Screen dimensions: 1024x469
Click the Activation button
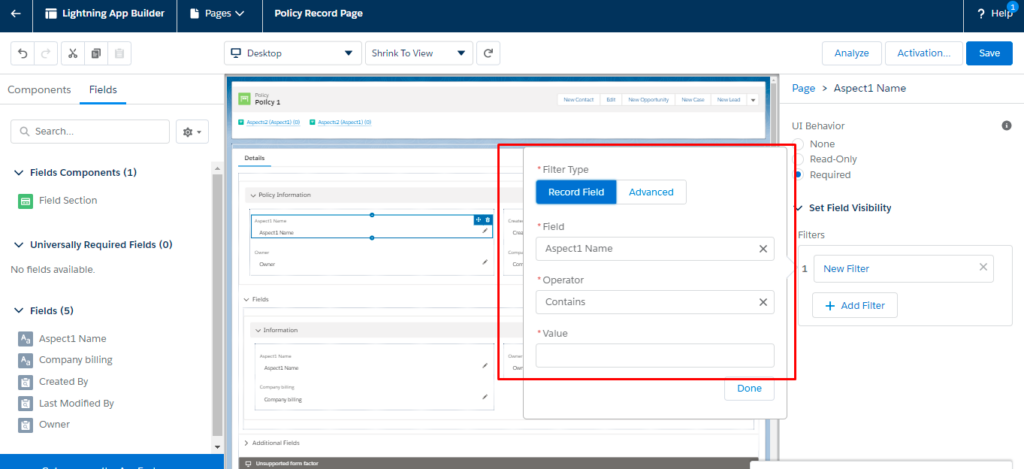[x=923, y=54]
